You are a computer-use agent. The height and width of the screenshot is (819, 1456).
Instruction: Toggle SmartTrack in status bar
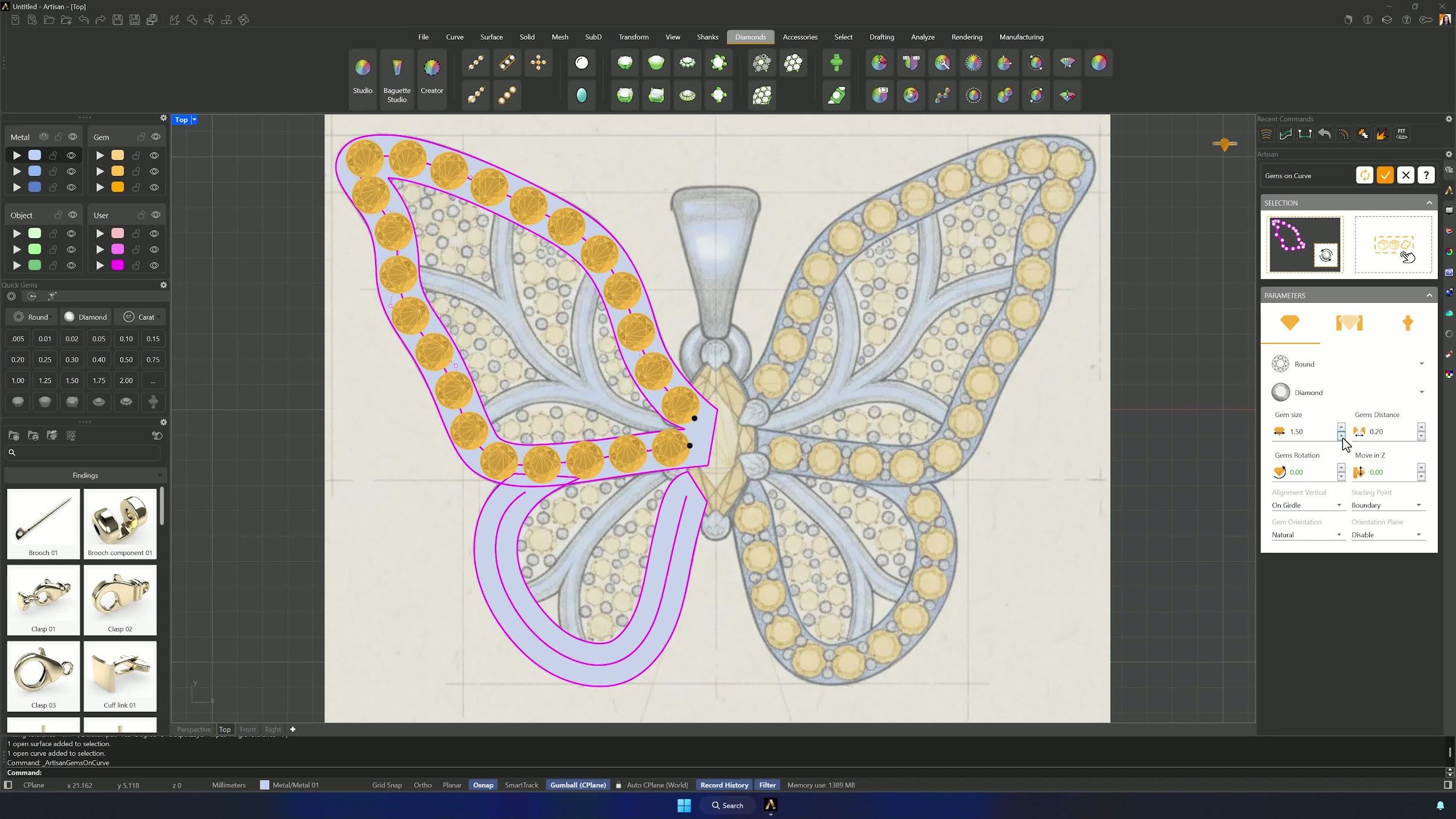[x=521, y=785]
